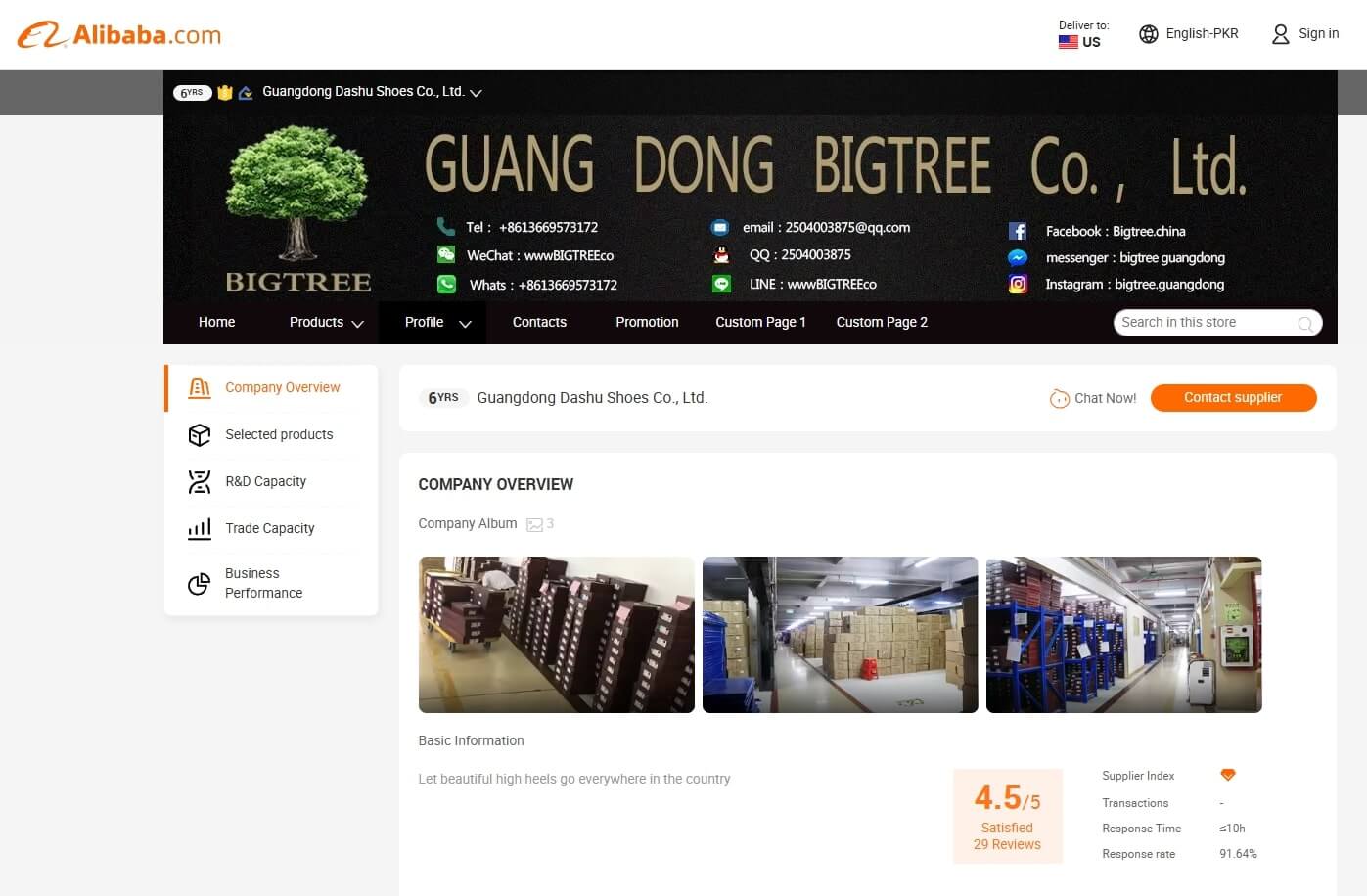Open Custom Page 1
1367x896 pixels.
pos(760,322)
